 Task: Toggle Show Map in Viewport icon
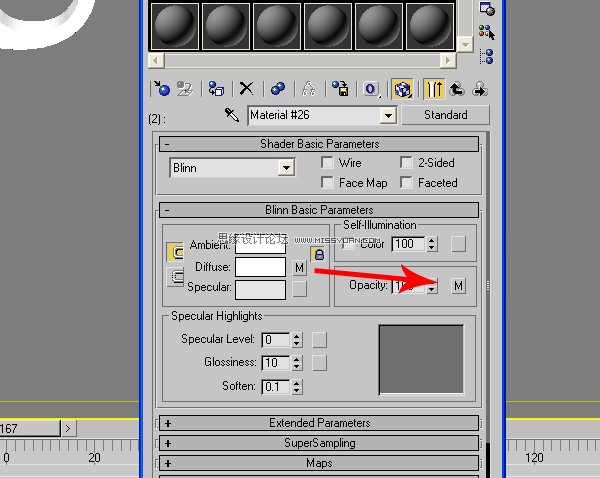coord(402,89)
